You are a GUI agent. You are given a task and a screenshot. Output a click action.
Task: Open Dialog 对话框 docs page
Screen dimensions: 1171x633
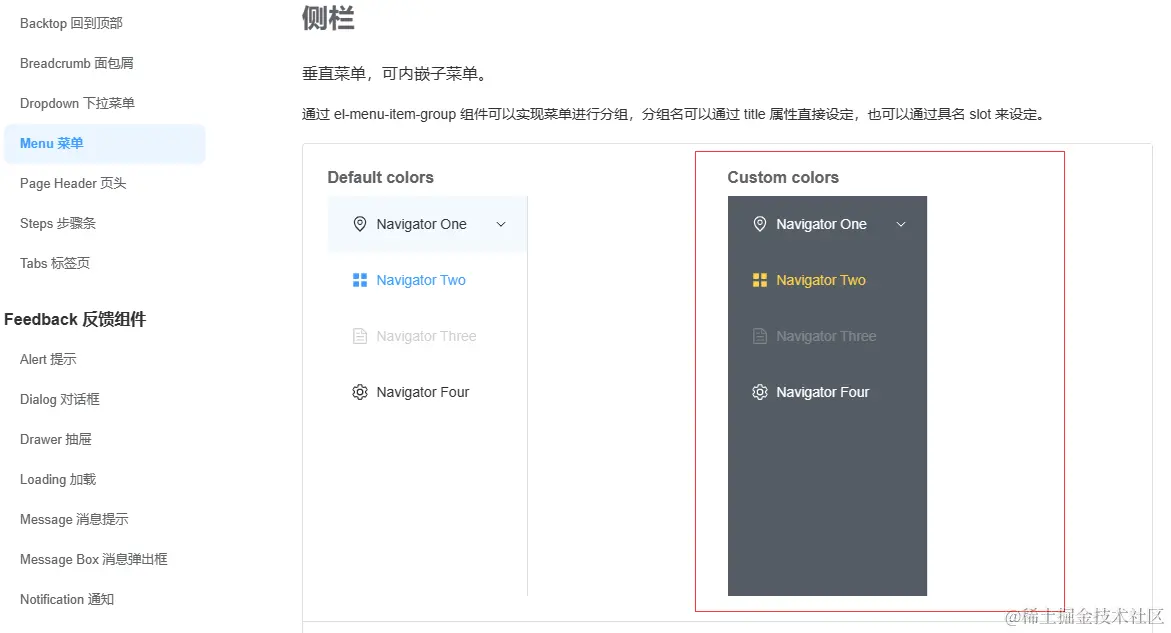coord(59,399)
